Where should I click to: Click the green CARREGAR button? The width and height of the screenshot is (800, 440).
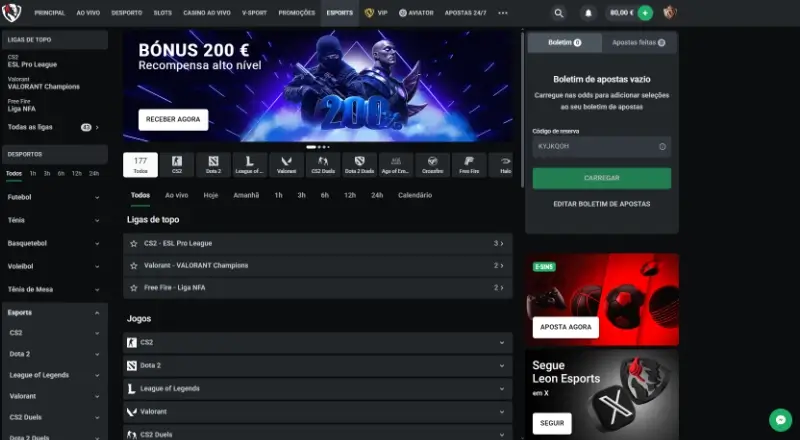pyautogui.click(x=601, y=178)
